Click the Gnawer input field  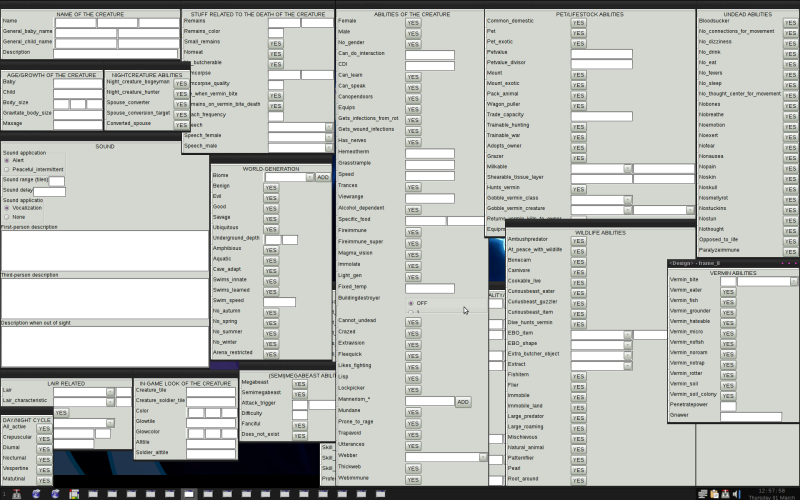(x=751, y=417)
